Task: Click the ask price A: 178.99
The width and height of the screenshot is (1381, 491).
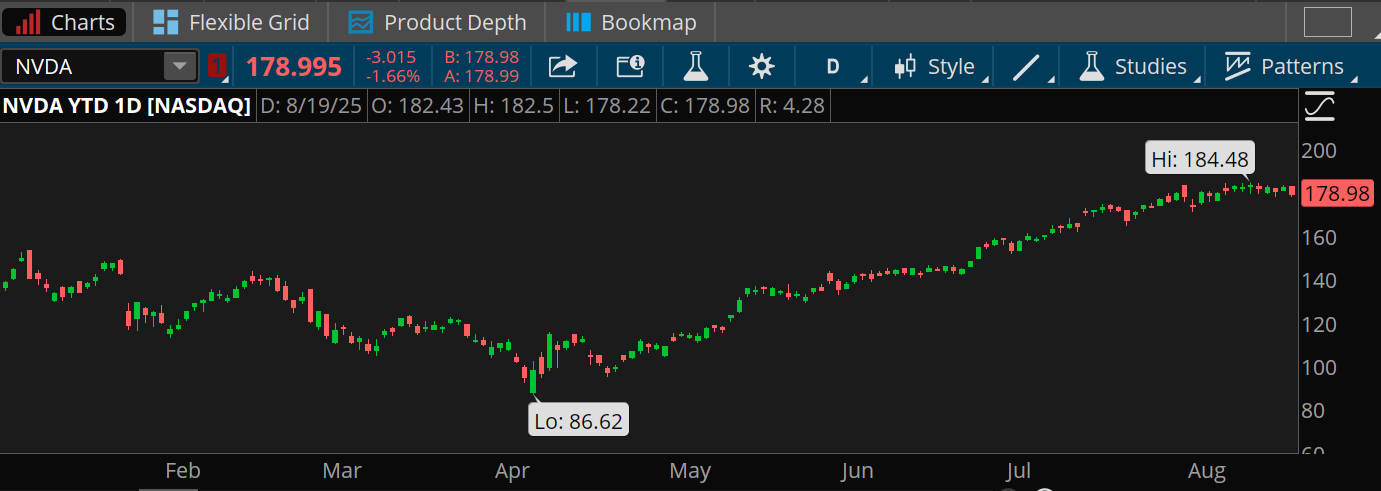Action: click(x=481, y=76)
